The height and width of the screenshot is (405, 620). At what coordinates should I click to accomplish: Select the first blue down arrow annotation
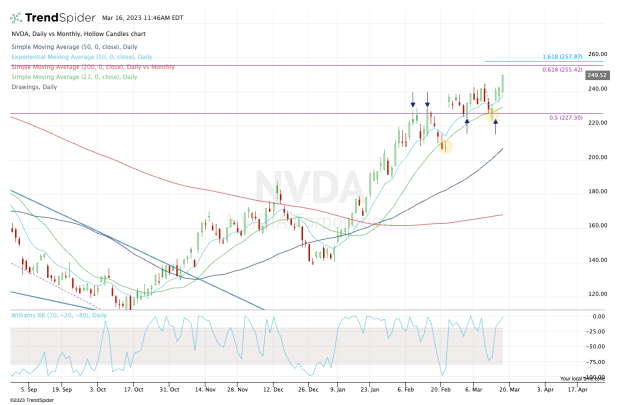(413, 101)
